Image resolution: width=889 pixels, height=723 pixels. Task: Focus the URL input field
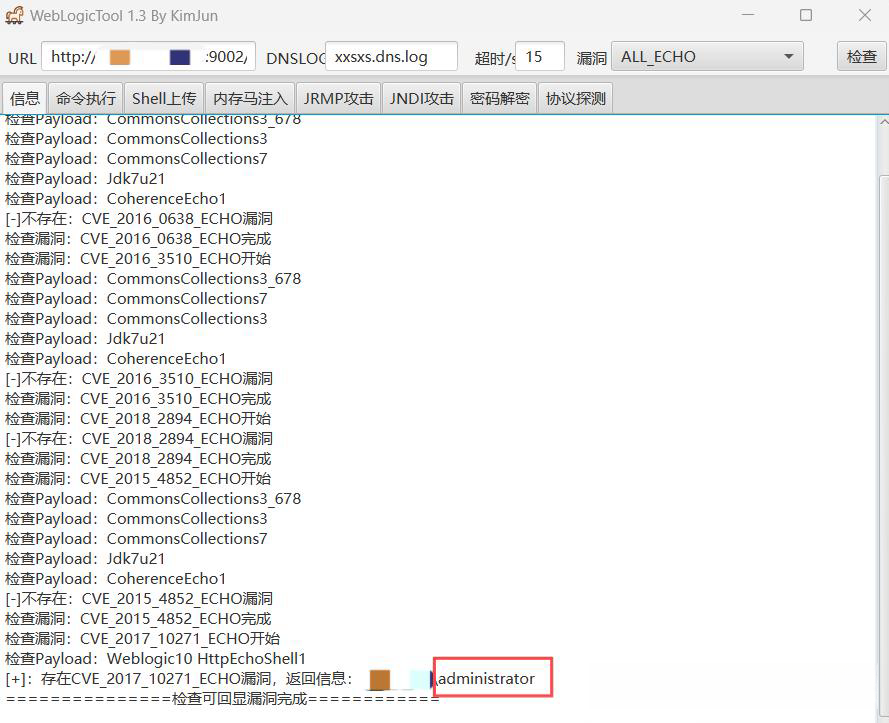pyautogui.click(x=149, y=56)
